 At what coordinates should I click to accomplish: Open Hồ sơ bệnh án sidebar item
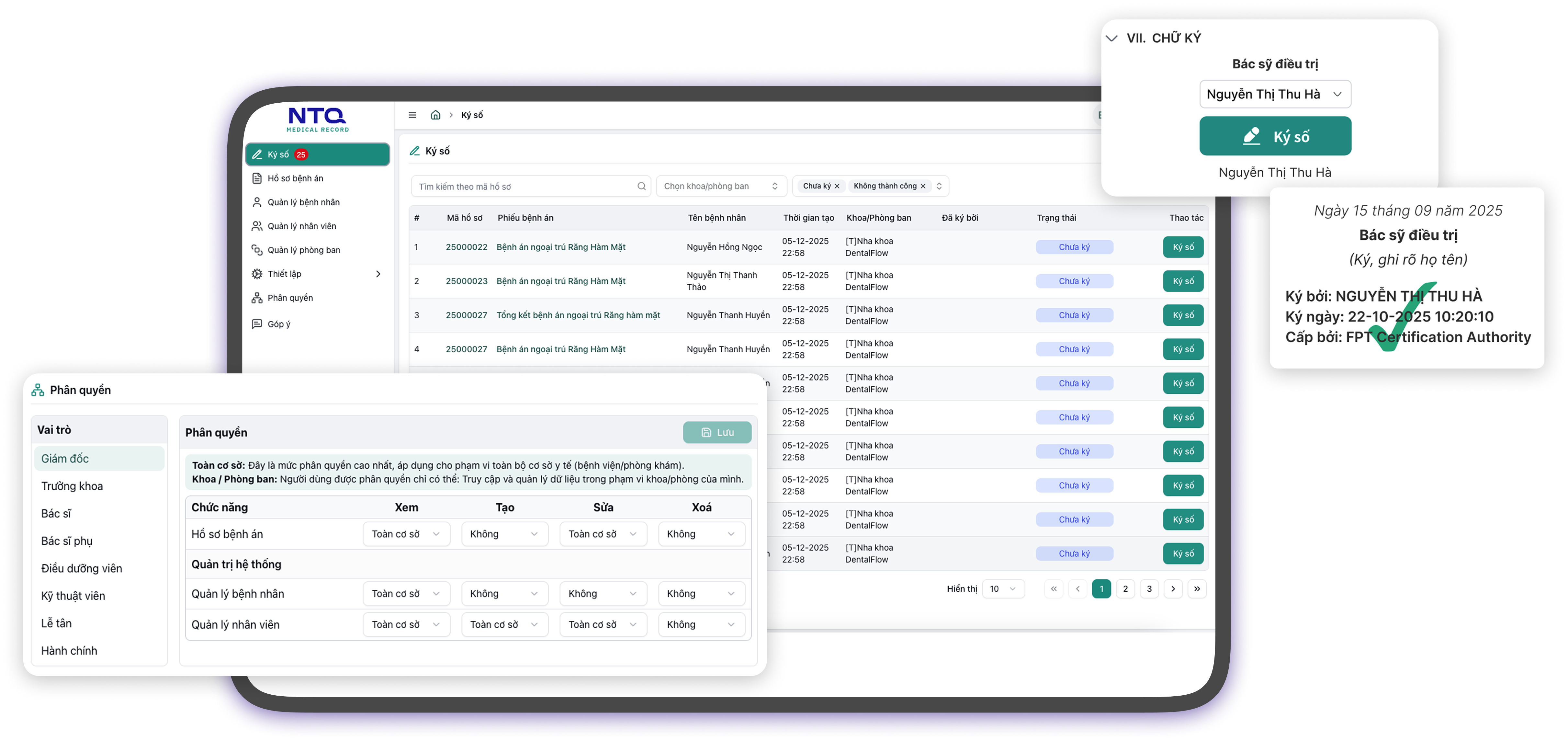pos(295,178)
